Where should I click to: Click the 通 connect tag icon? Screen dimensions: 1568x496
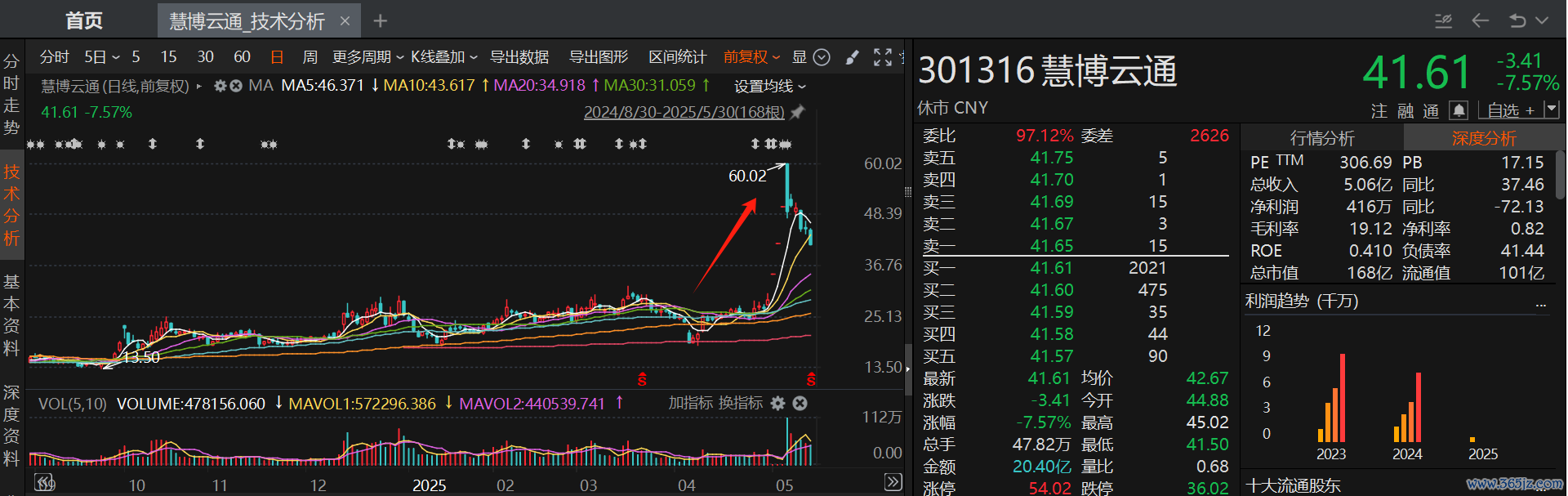coord(1431,110)
